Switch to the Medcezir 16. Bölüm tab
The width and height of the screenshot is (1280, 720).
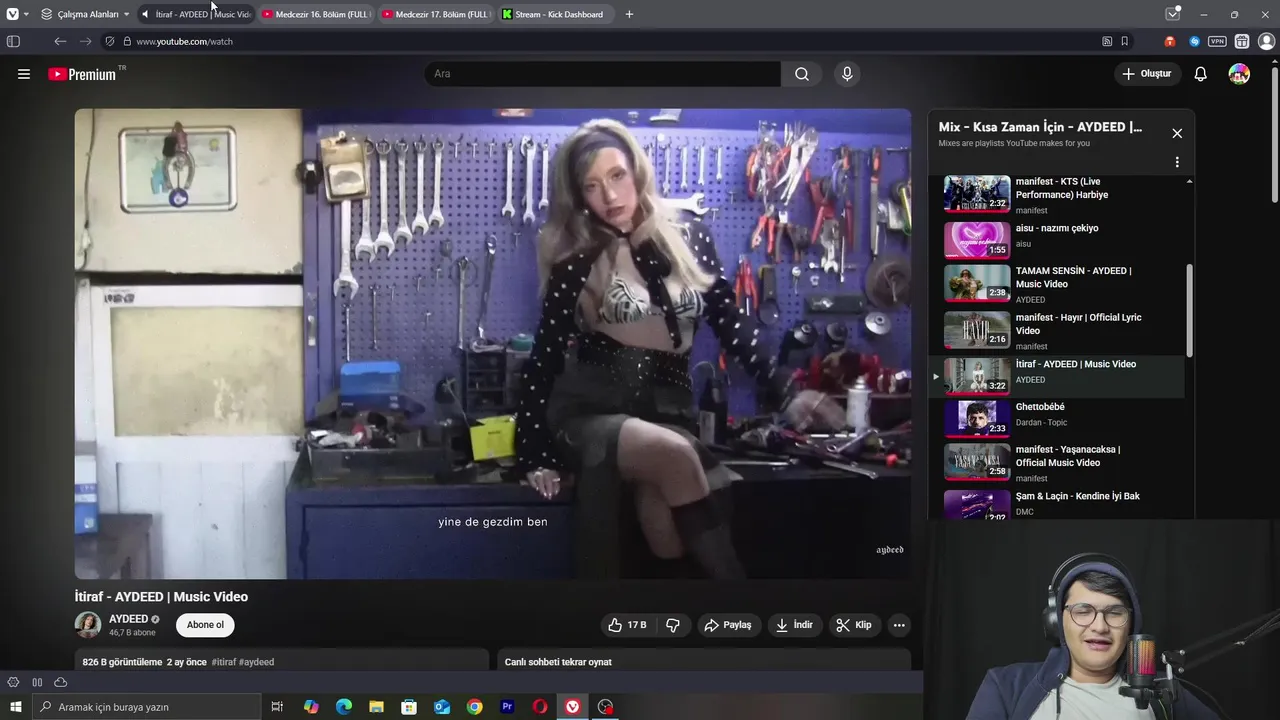coord(316,14)
